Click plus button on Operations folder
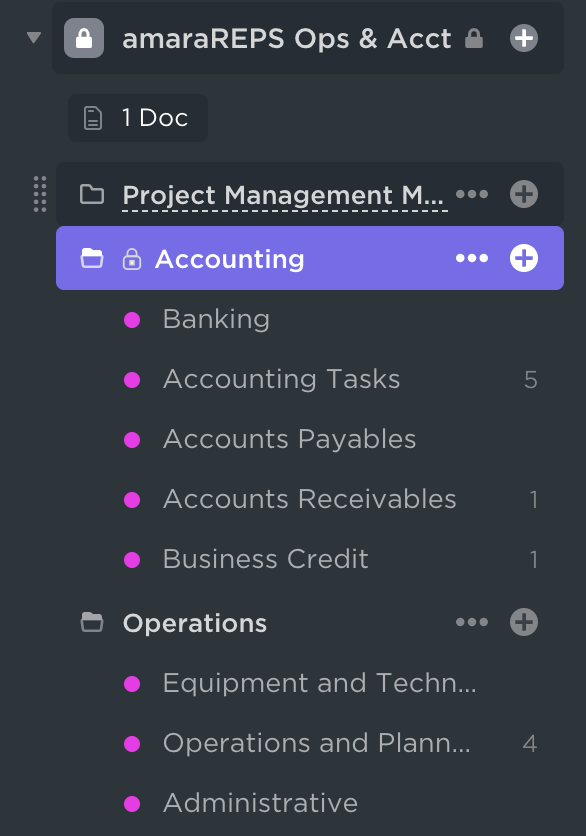The height and width of the screenshot is (836, 586). point(523,622)
